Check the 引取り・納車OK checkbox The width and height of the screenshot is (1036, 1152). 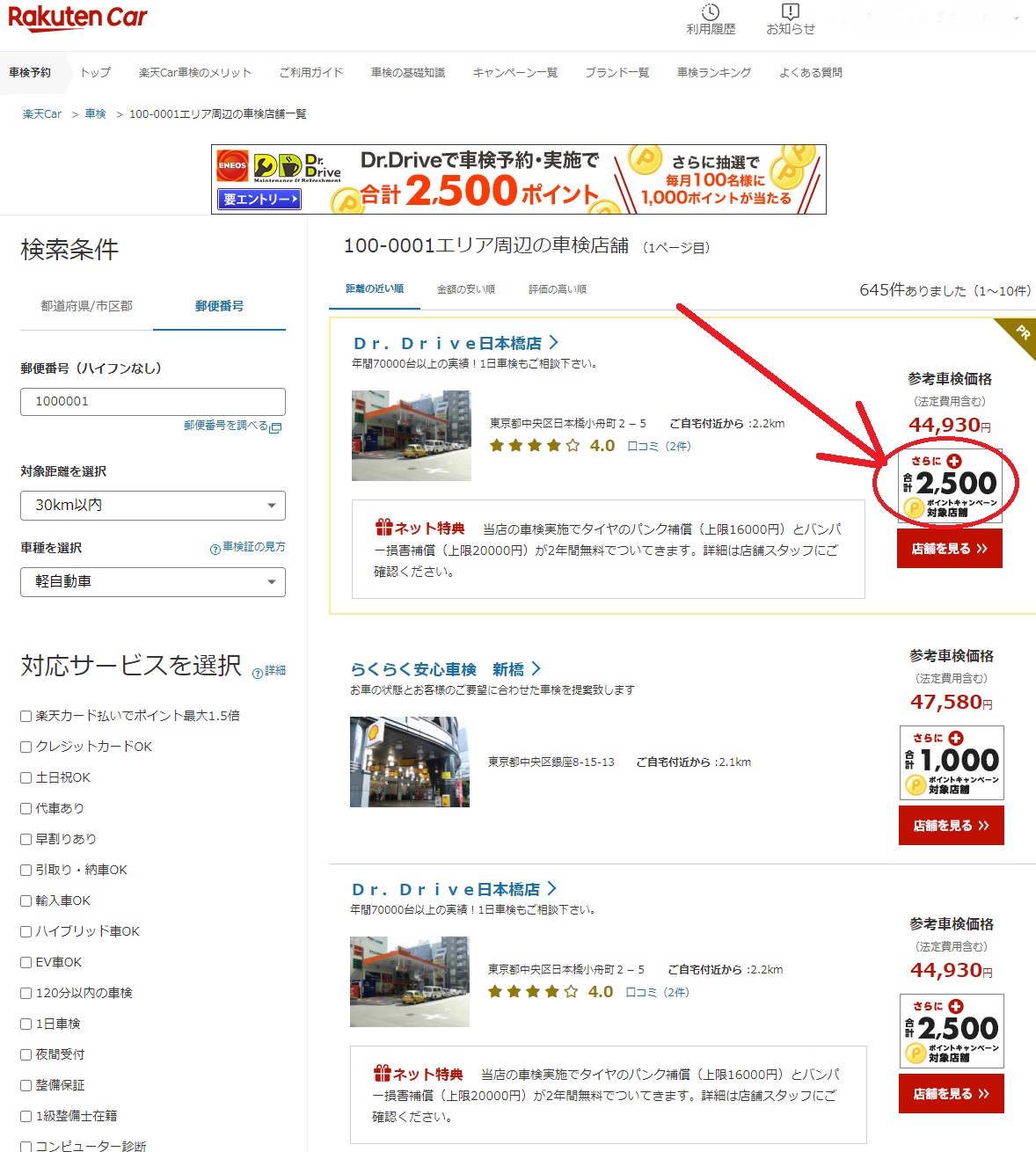(26, 870)
